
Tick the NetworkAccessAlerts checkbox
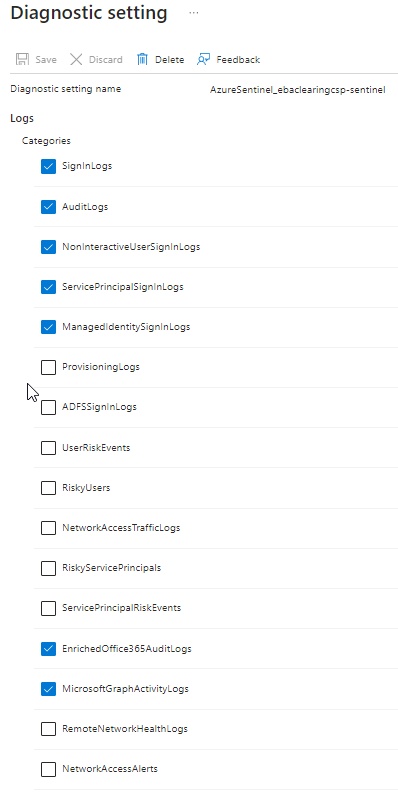coord(48,769)
